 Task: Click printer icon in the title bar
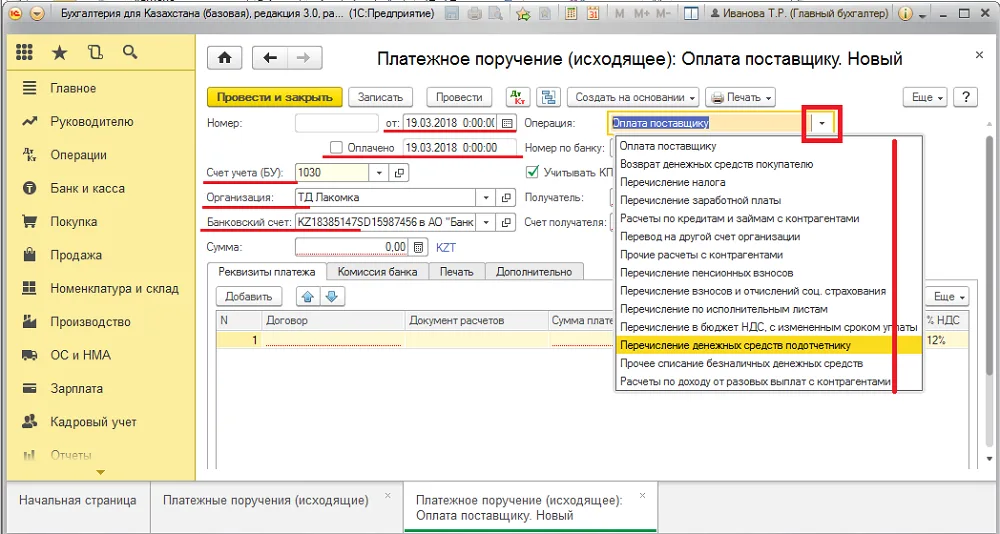coord(475,13)
